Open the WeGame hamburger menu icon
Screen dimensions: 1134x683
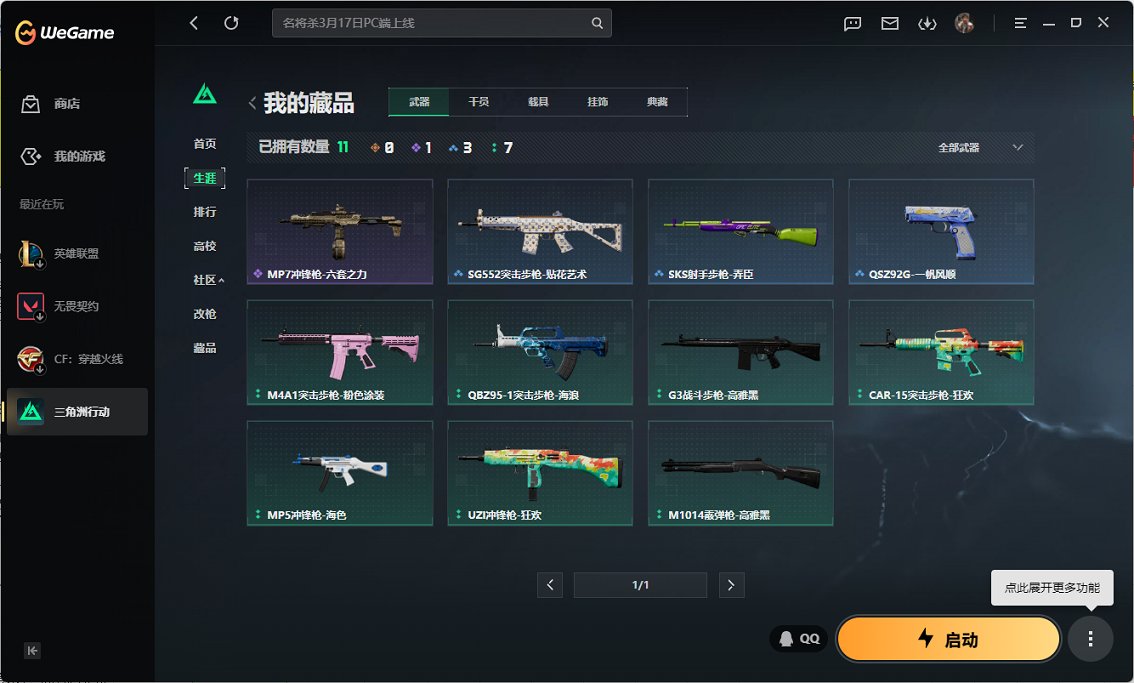pos(1020,23)
